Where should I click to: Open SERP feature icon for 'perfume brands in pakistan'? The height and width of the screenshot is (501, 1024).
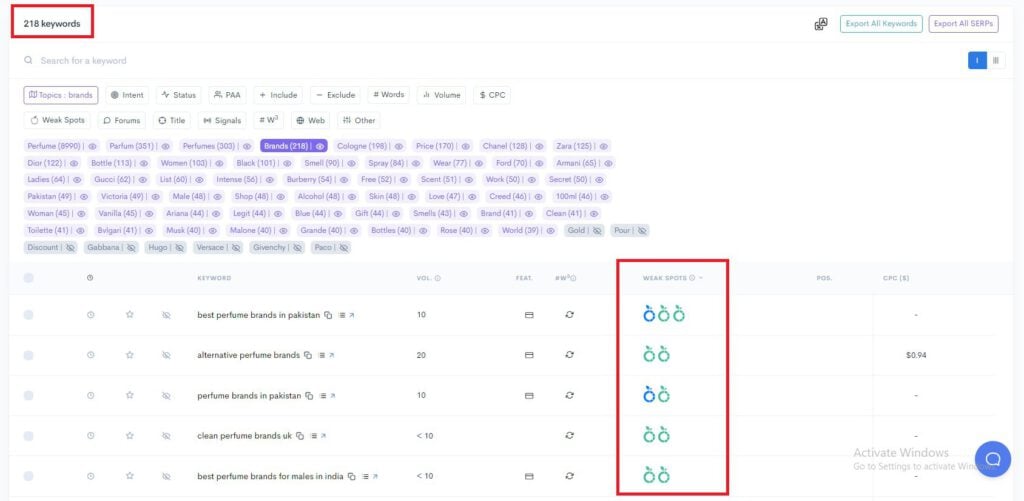tap(529, 396)
